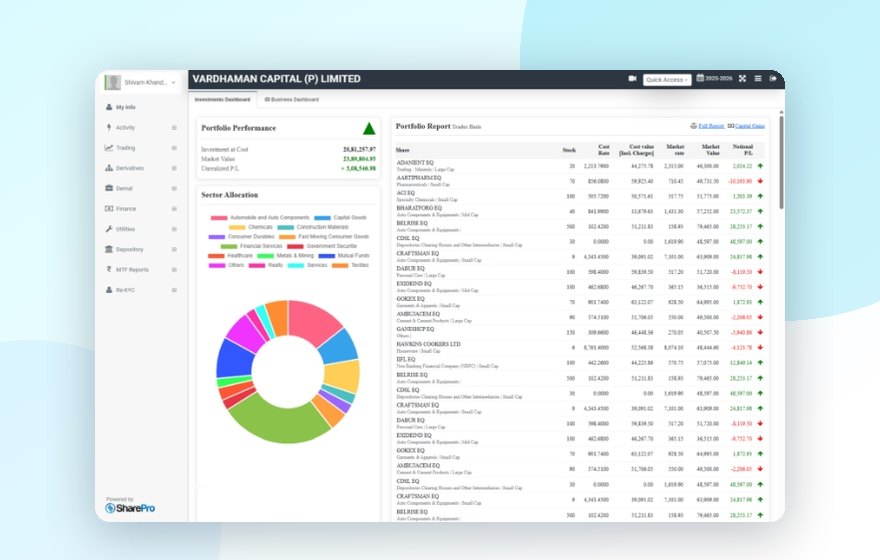Click the Derivatives sidebar icon
This screenshot has height=560, width=880.
(x=109, y=168)
